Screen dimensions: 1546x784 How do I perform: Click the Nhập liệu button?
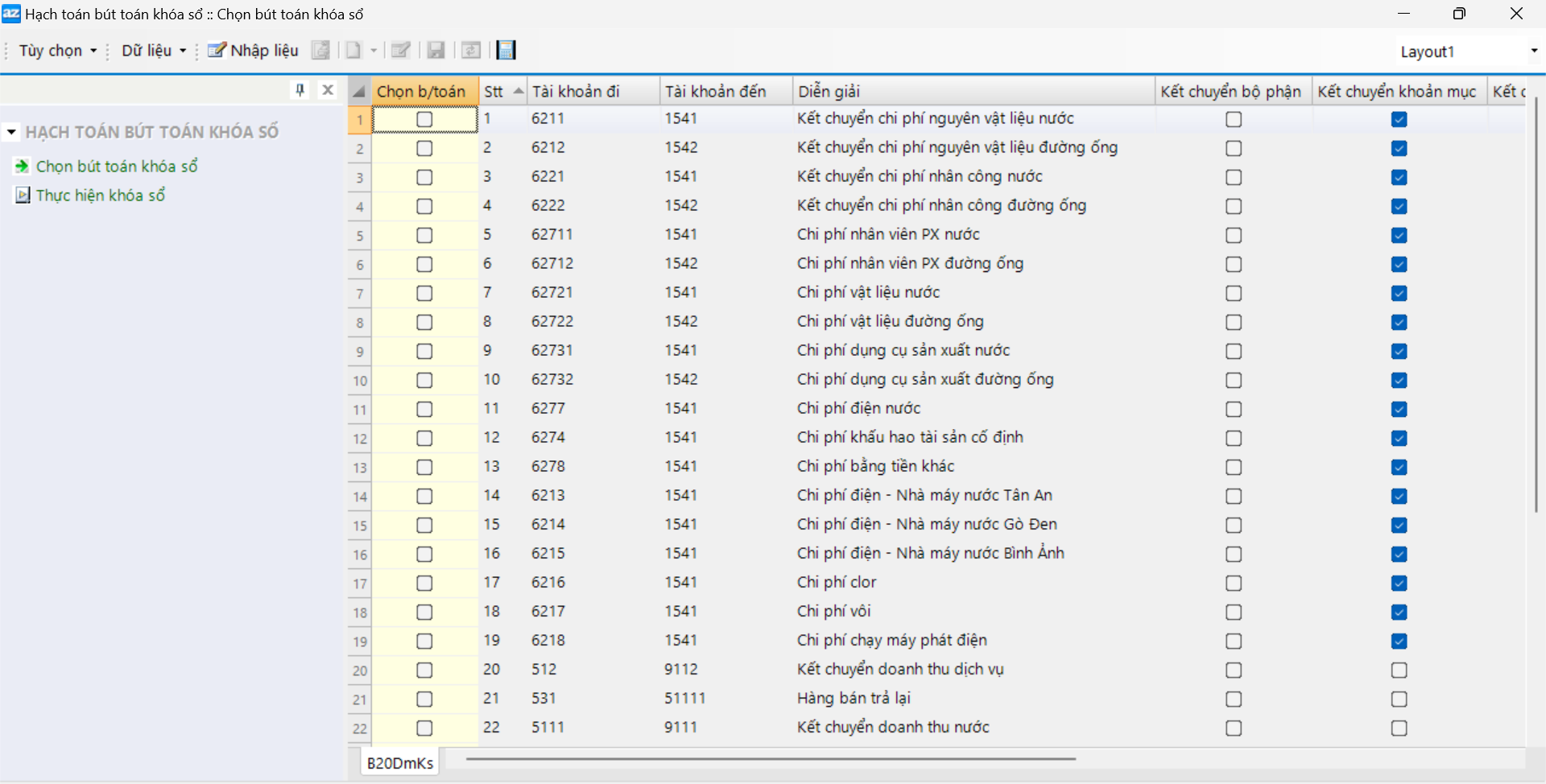point(253,51)
